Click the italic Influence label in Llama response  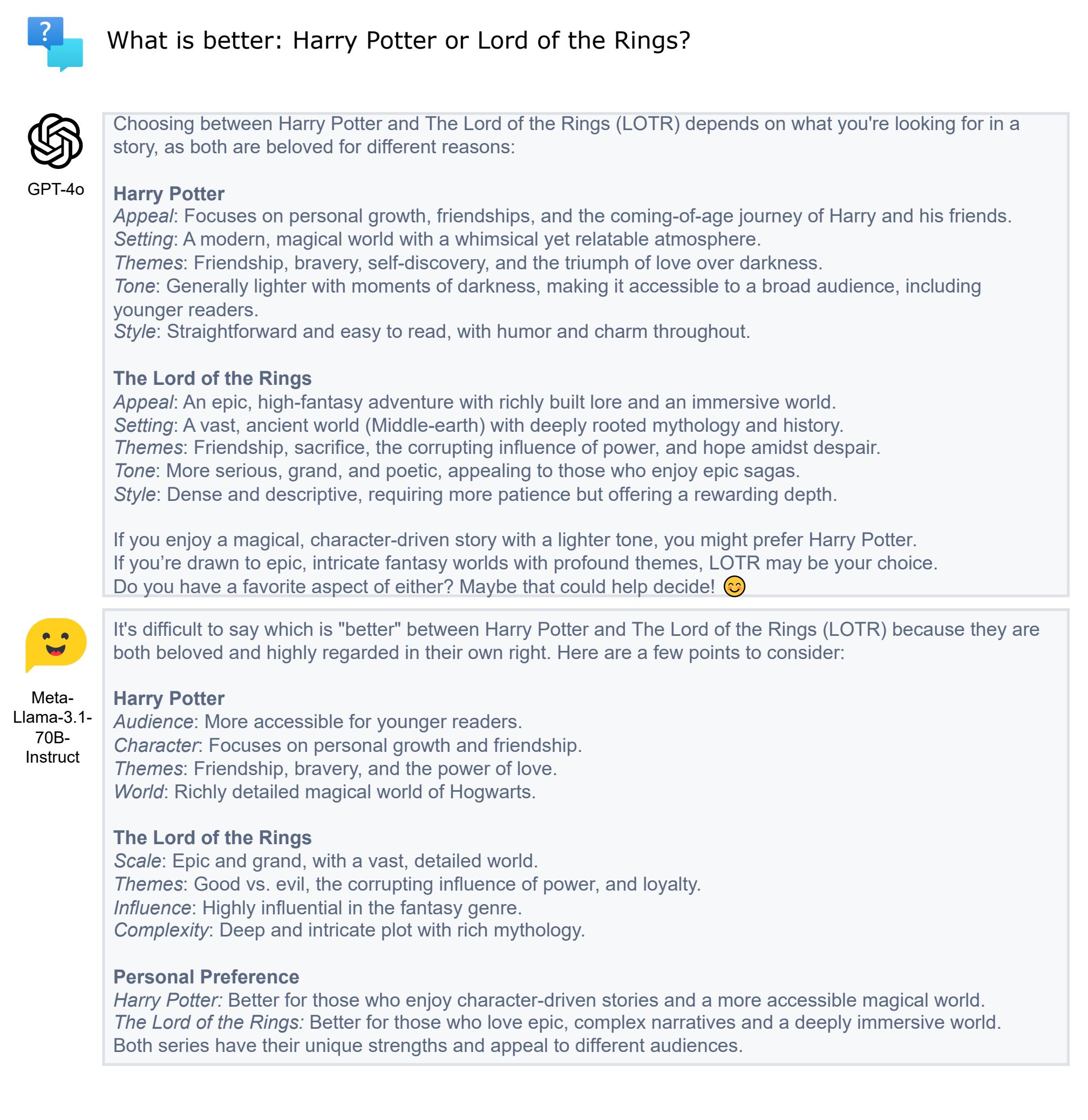coord(152,907)
